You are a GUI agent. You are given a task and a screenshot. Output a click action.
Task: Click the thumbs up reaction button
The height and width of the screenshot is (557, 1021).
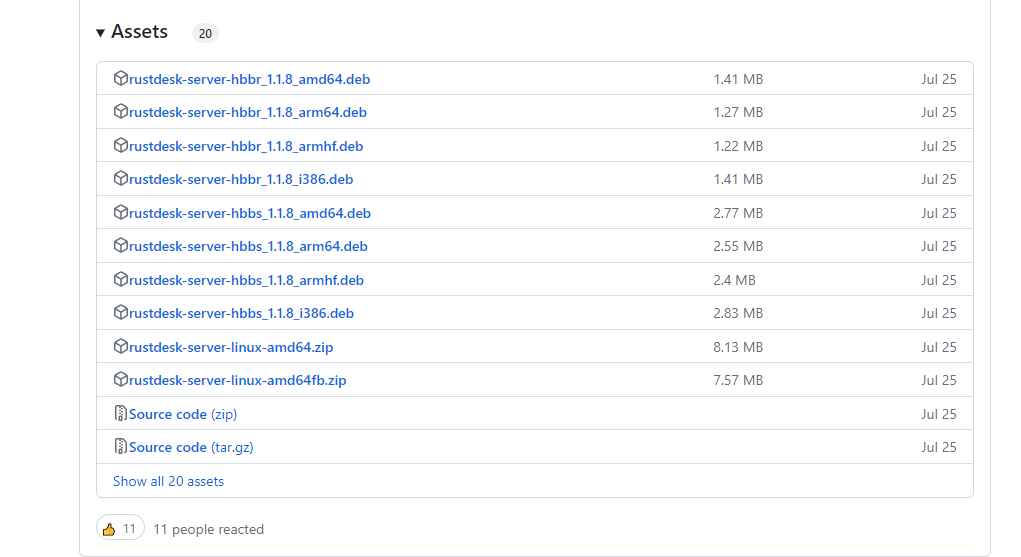click(x=120, y=528)
